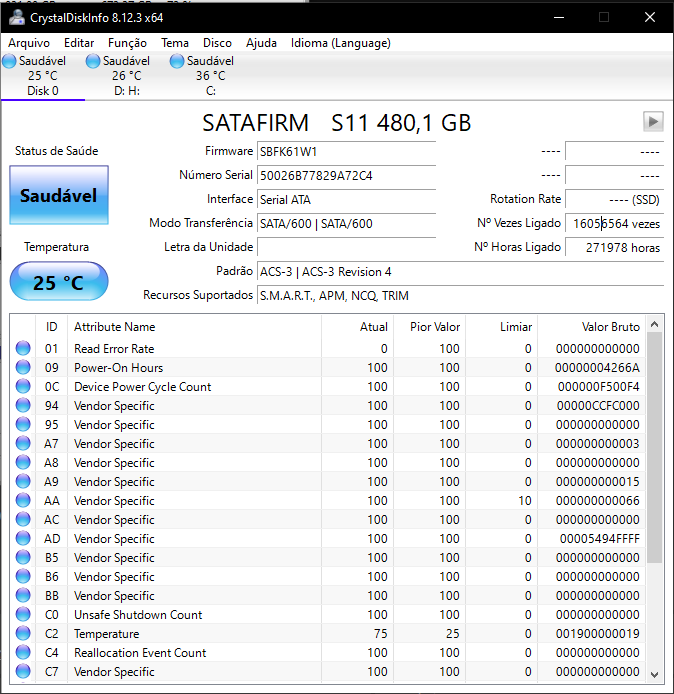This screenshot has width=674, height=694.
Task: Click status icon of Read Error Rate row
Action: [23, 348]
